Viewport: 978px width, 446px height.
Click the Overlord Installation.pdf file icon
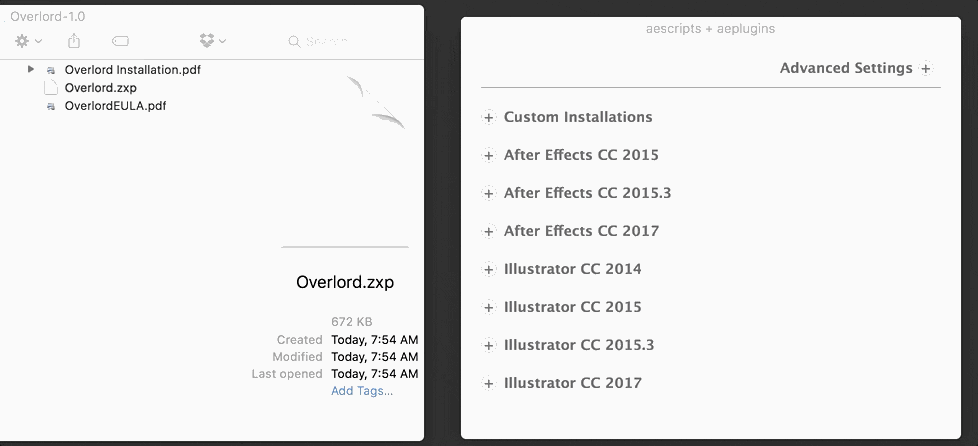coord(51,70)
